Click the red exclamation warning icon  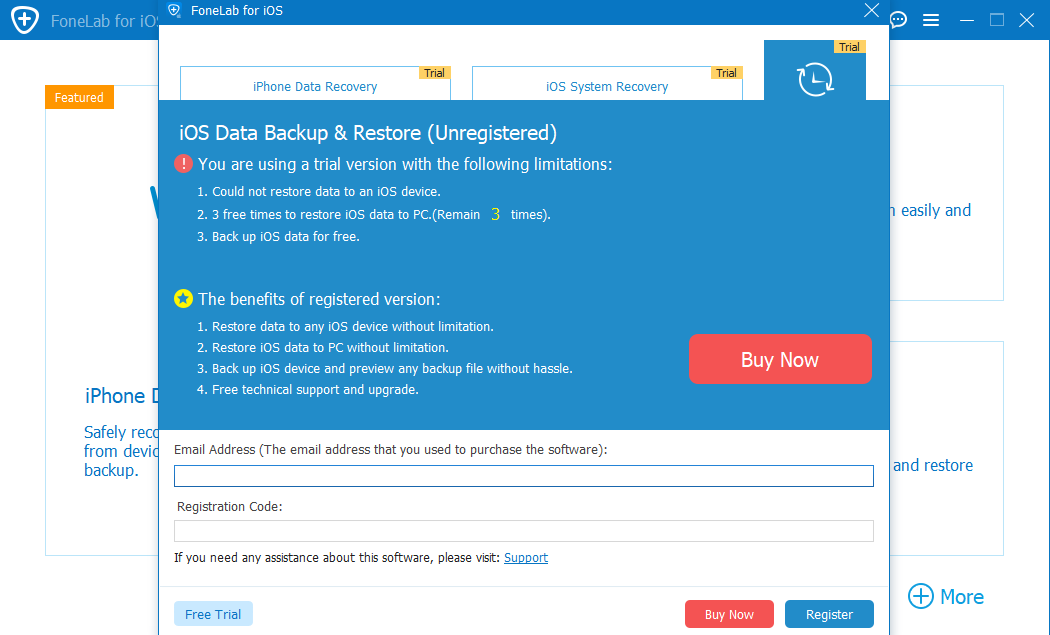[x=183, y=163]
